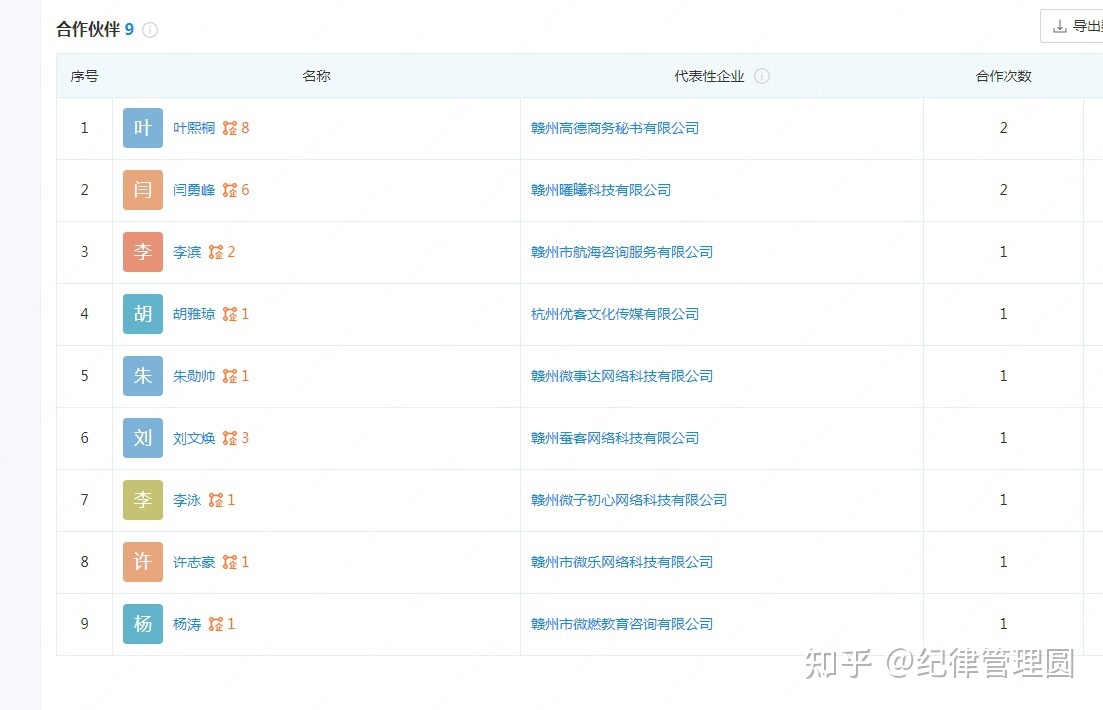Click 叶熙桐's blue avatar icon
Screen dimensions: 1103x710
[142, 127]
